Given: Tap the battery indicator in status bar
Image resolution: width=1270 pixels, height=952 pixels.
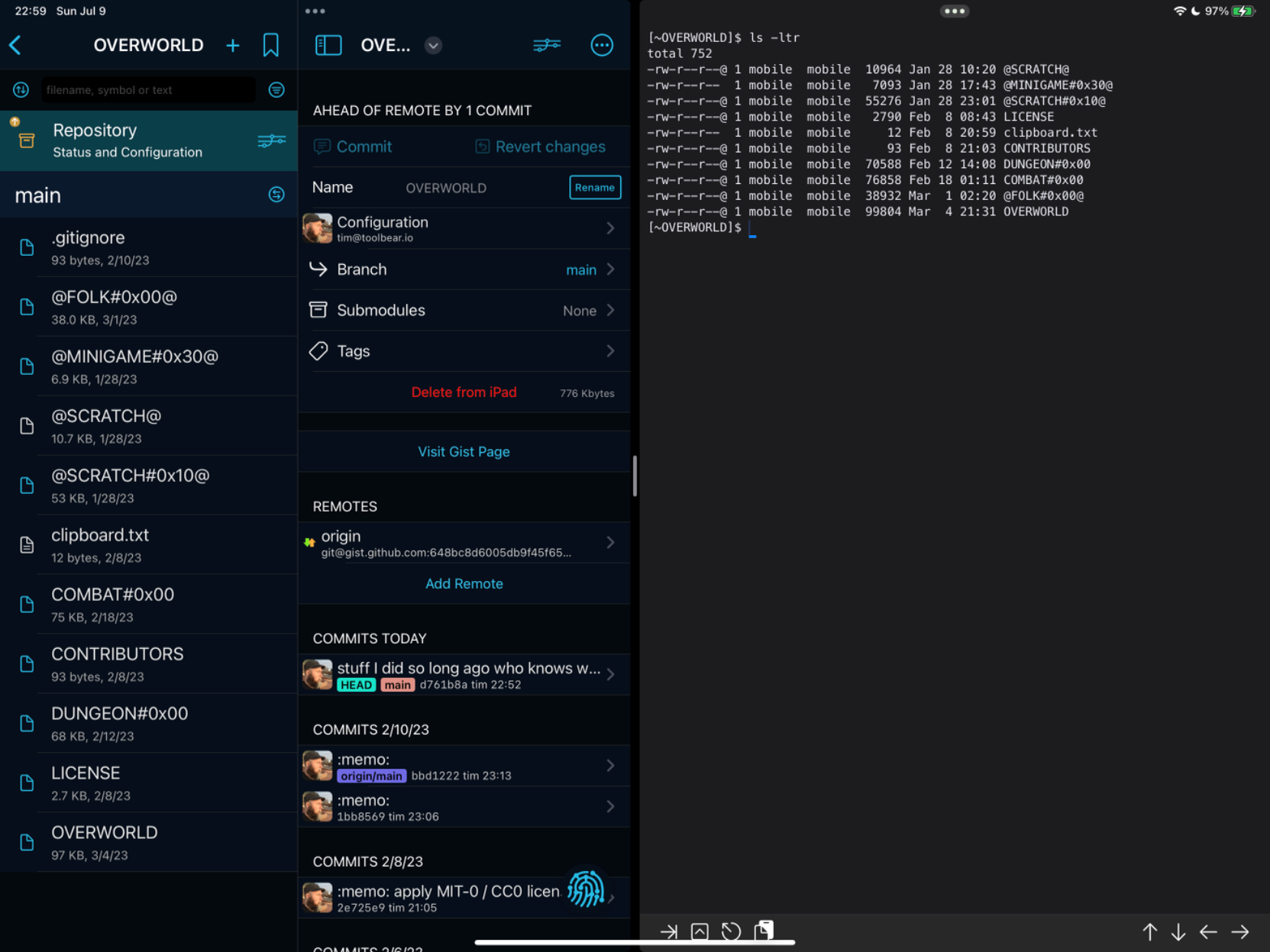Looking at the screenshot, I should point(1243,11).
